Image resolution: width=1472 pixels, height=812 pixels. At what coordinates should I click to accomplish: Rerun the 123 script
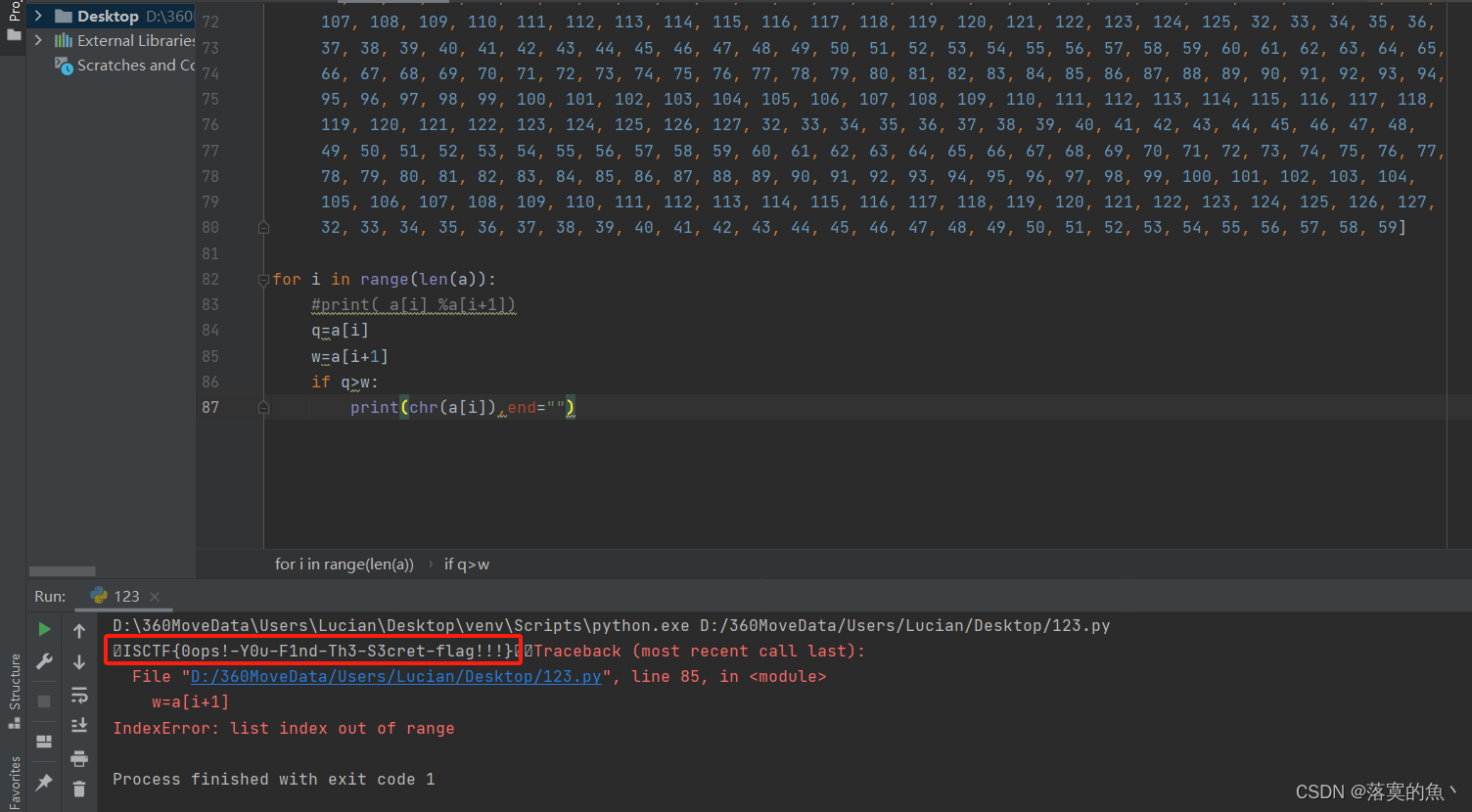coord(44,630)
